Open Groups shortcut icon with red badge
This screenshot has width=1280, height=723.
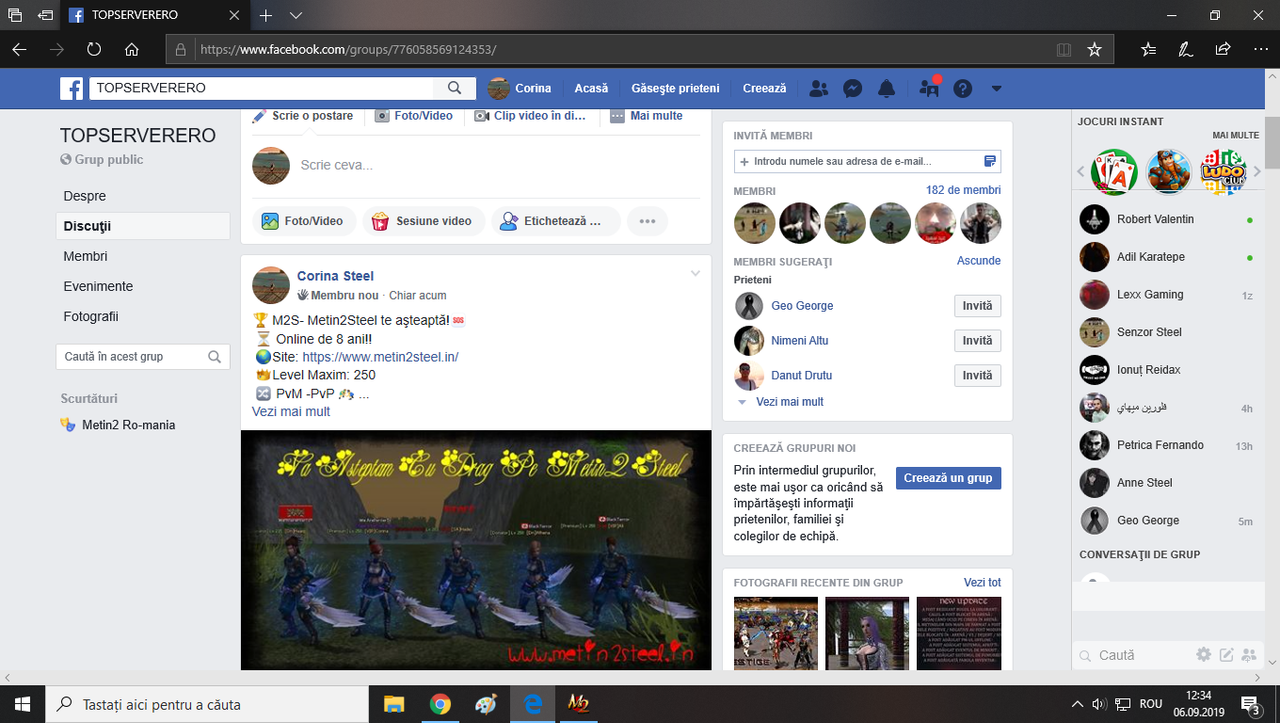(x=929, y=88)
